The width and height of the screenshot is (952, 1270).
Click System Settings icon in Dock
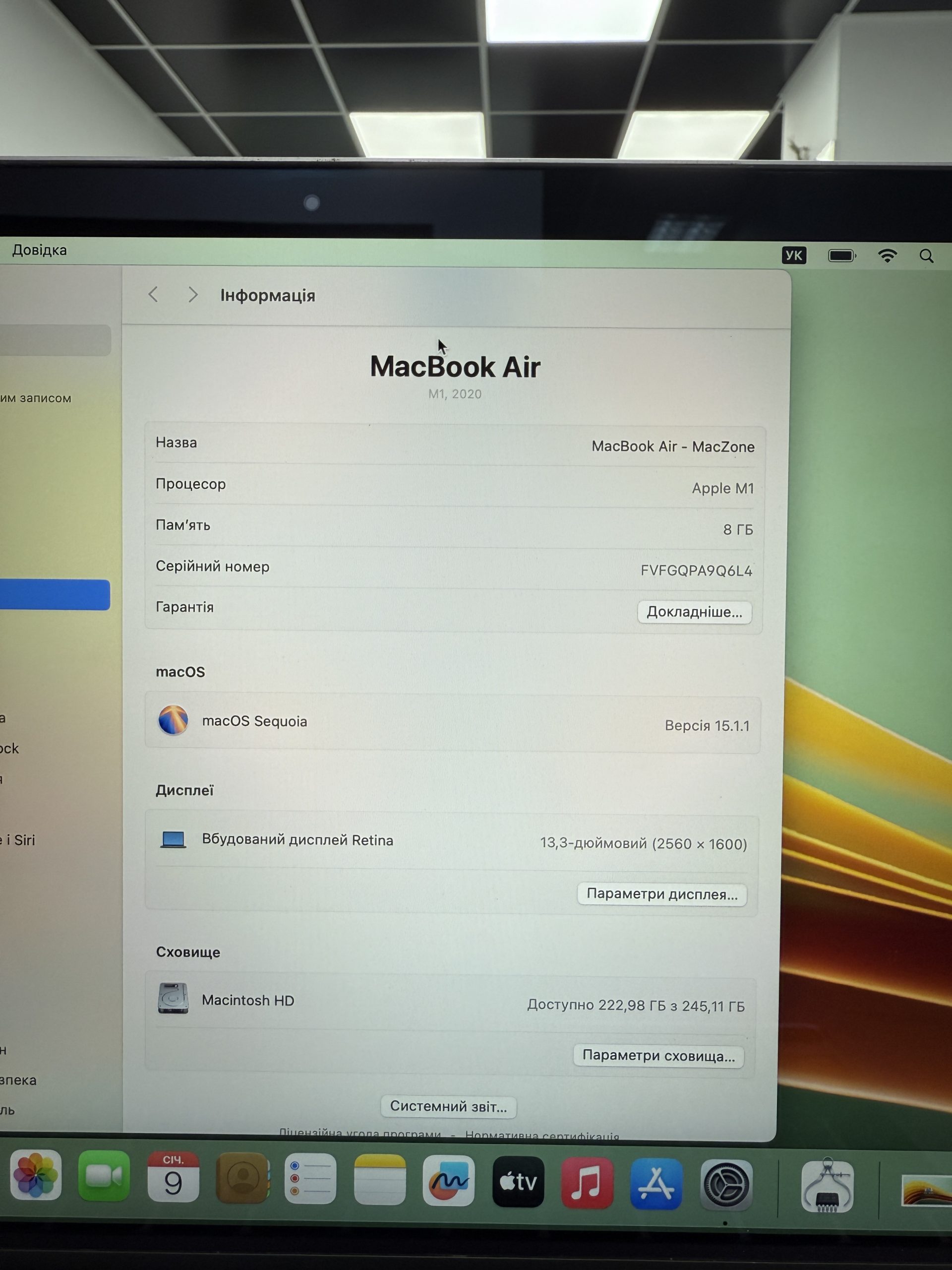click(x=726, y=1185)
